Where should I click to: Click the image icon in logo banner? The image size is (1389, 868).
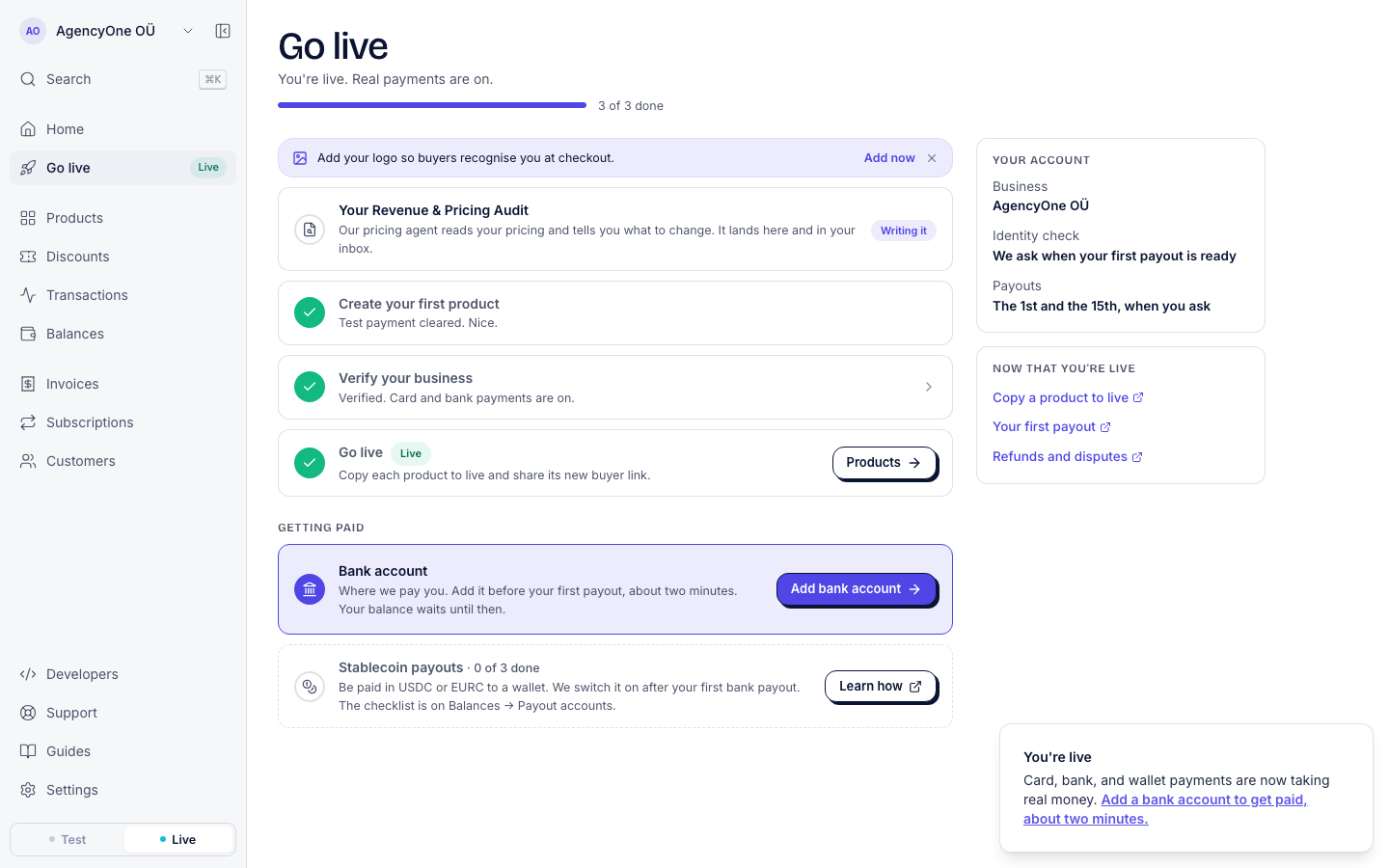click(300, 158)
